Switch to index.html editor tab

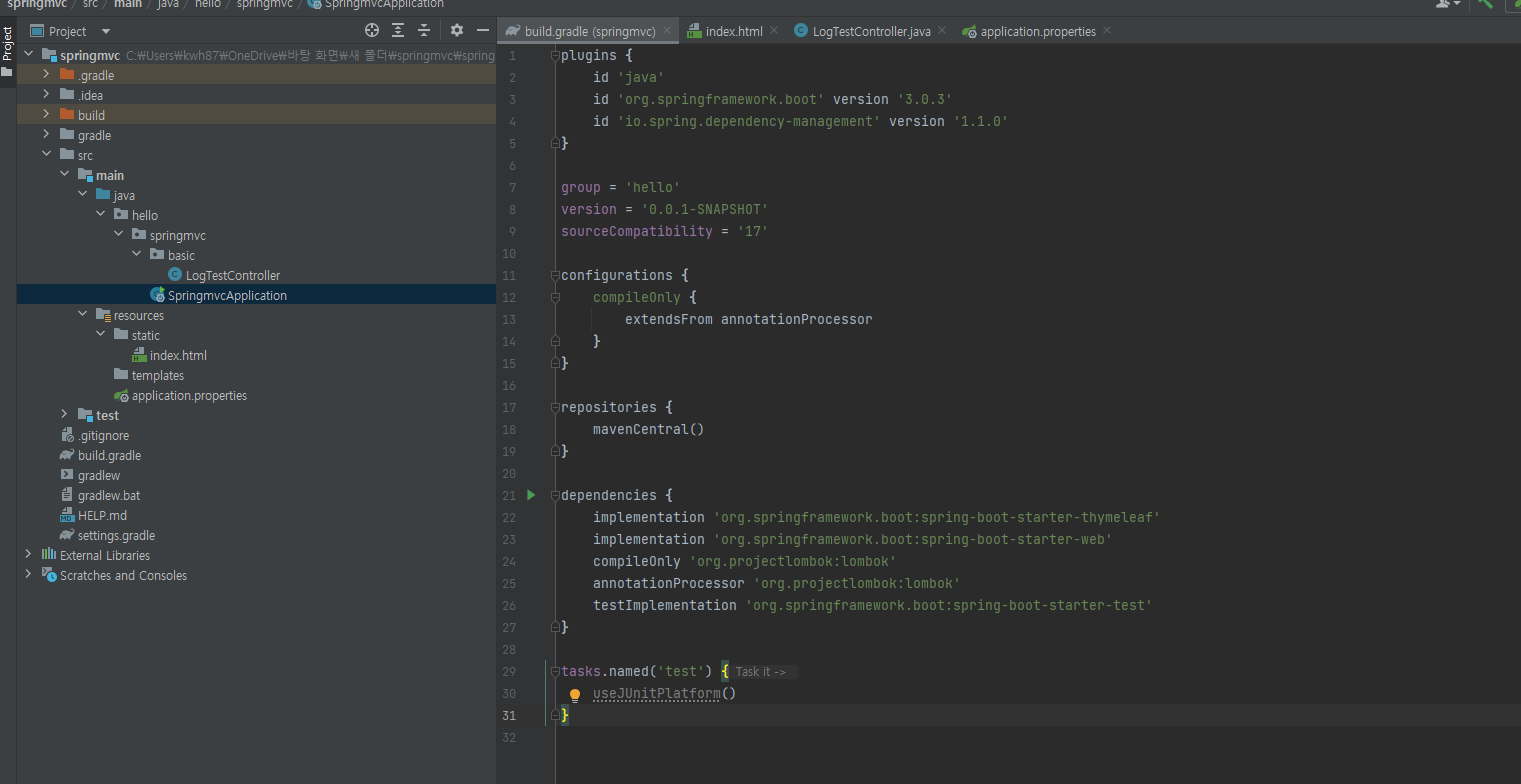pyautogui.click(x=734, y=31)
